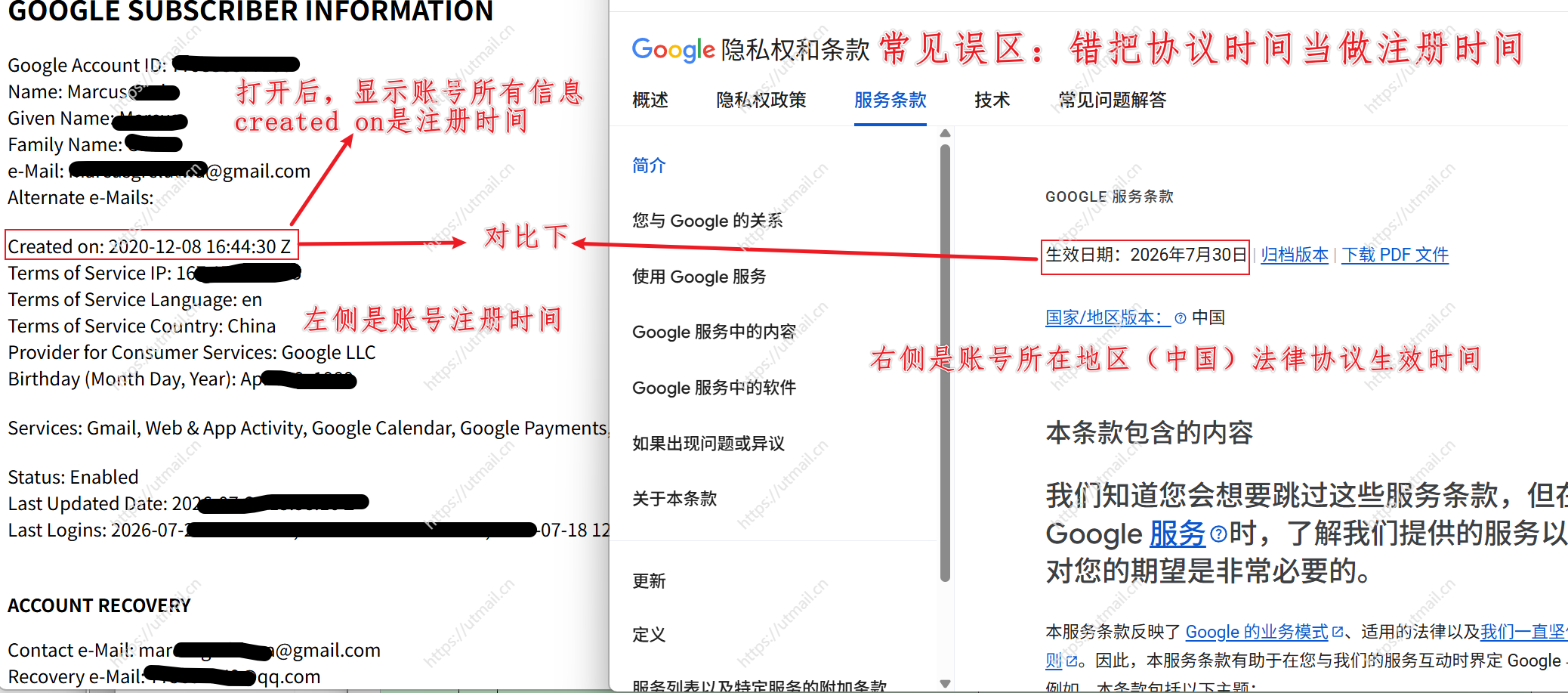Click the Services: Gmail, Web & App Activity line

coord(308,428)
